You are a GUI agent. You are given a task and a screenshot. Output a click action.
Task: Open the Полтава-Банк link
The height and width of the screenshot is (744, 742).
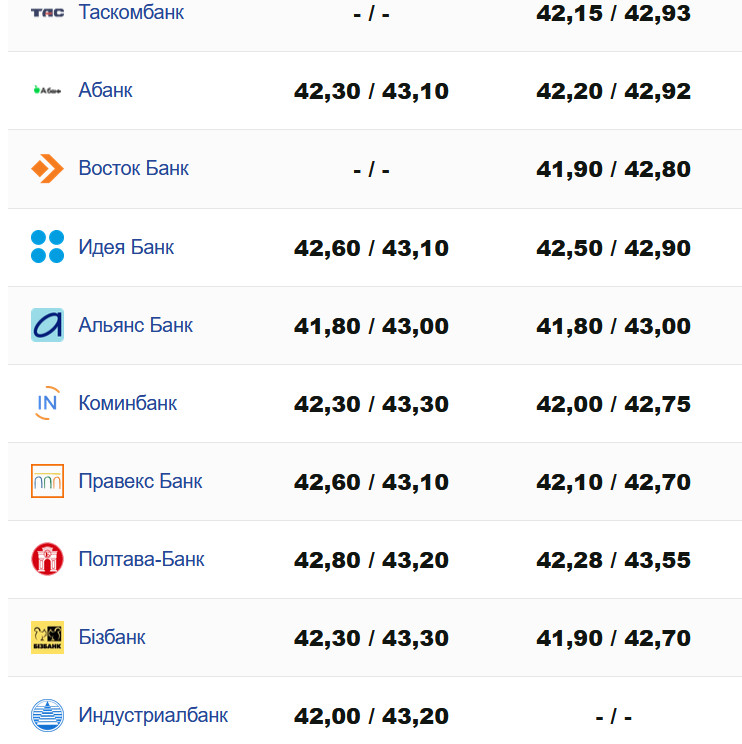click(141, 559)
